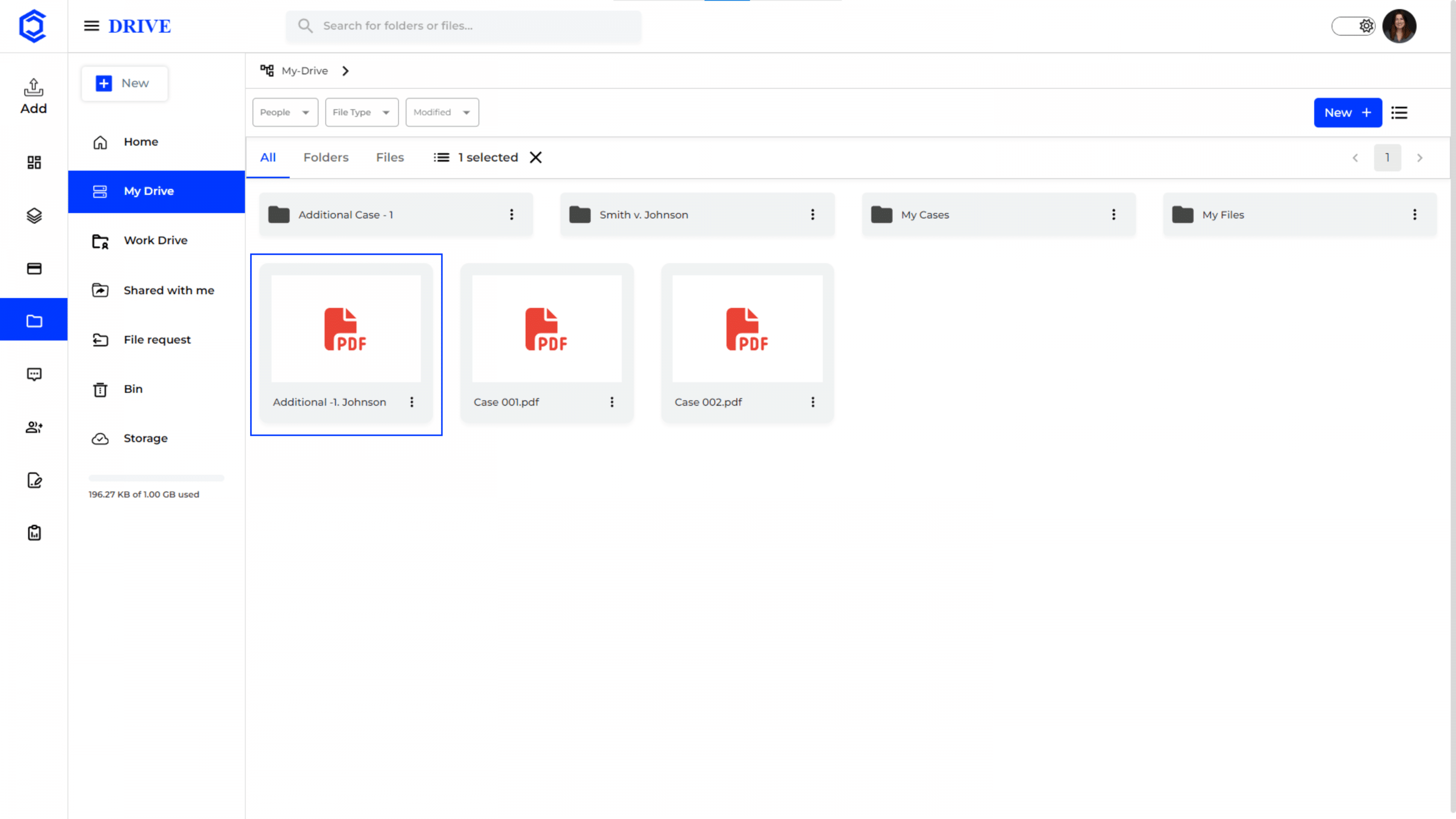Select My Drive in the sidebar

(x=157, y=192)
